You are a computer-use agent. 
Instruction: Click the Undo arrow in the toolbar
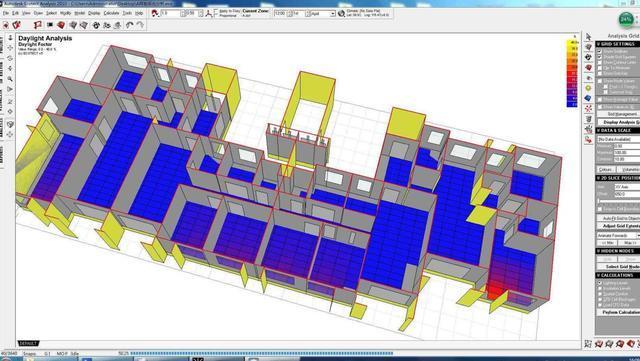click(129, 25)
